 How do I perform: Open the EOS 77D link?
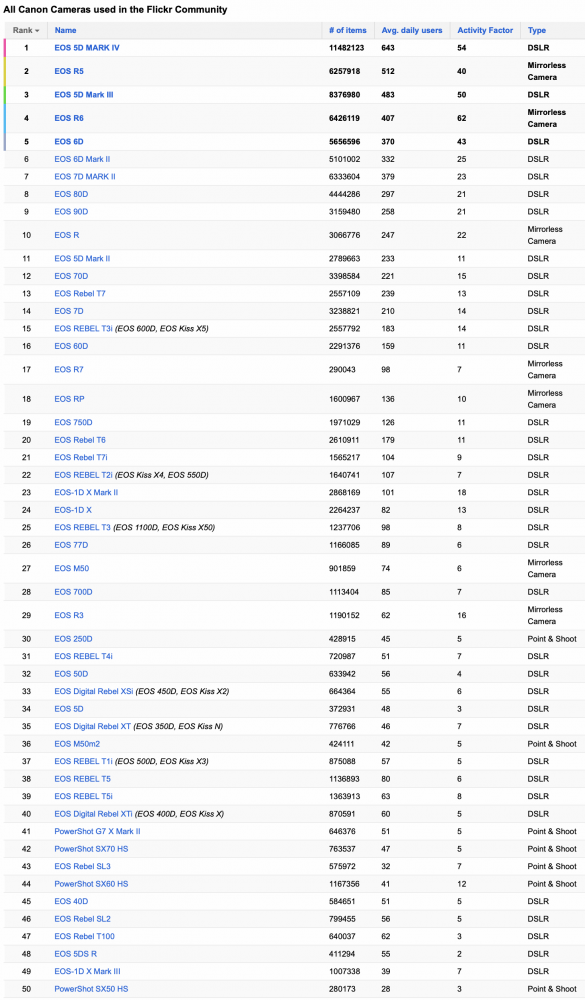pos(71,545)
